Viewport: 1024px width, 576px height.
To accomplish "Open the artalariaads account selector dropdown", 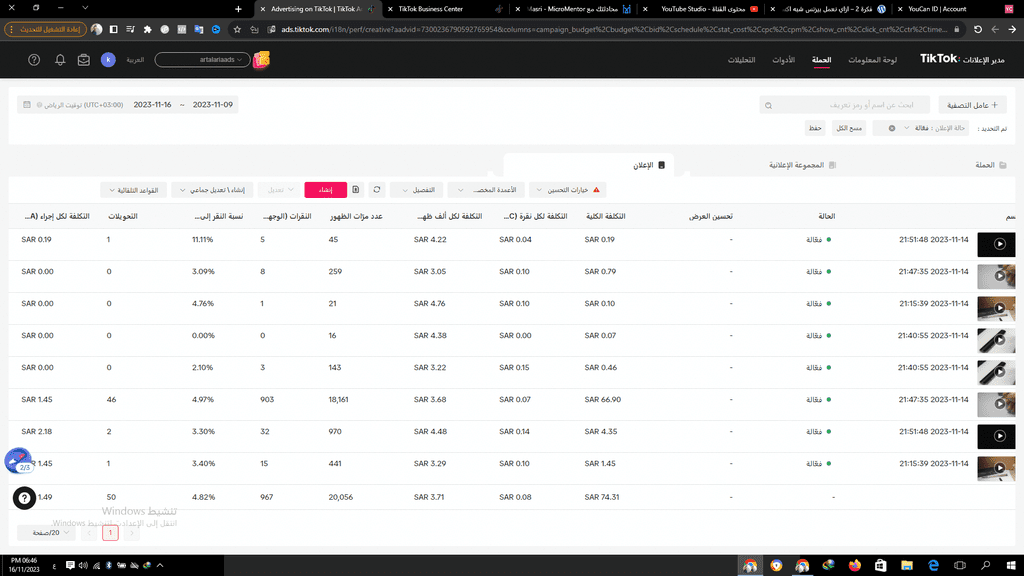I will pyautogui.click(x=202, y=60).
